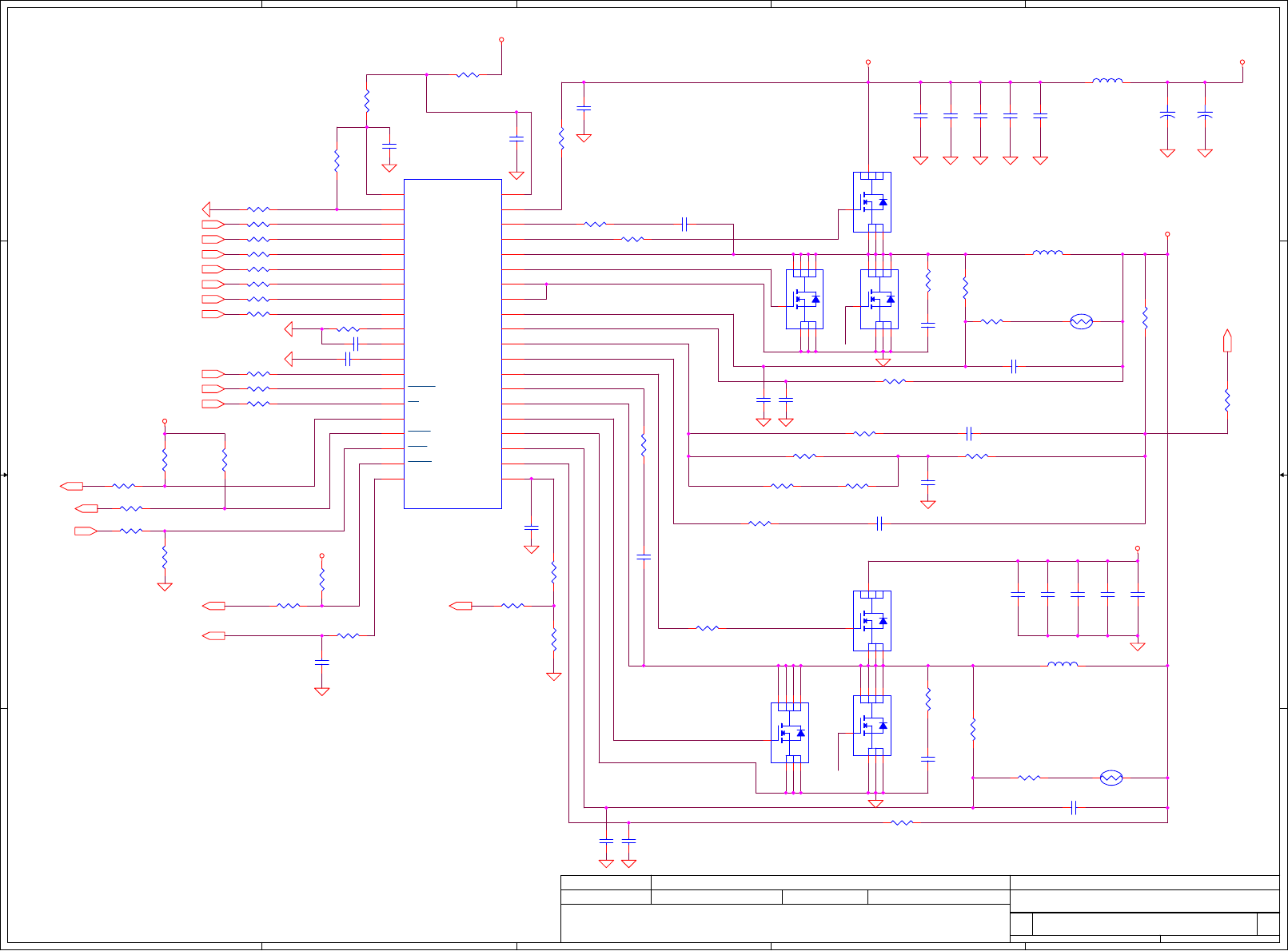Click the left MOSFET in the middle pair
Image resolution: width=1288 pixels, height=951 pixels.
(x=804, y=300)
